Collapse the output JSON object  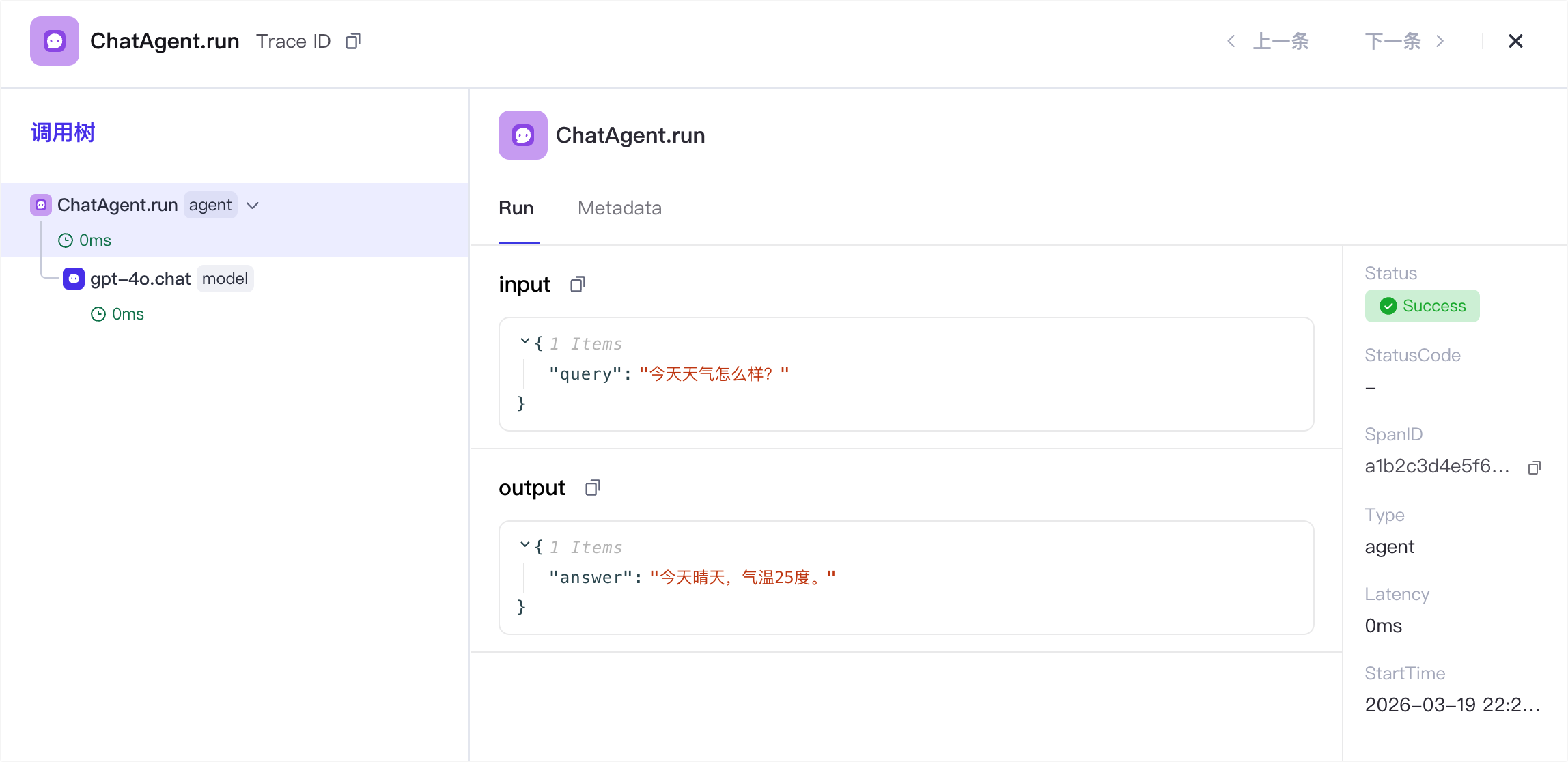pos(524,545)
